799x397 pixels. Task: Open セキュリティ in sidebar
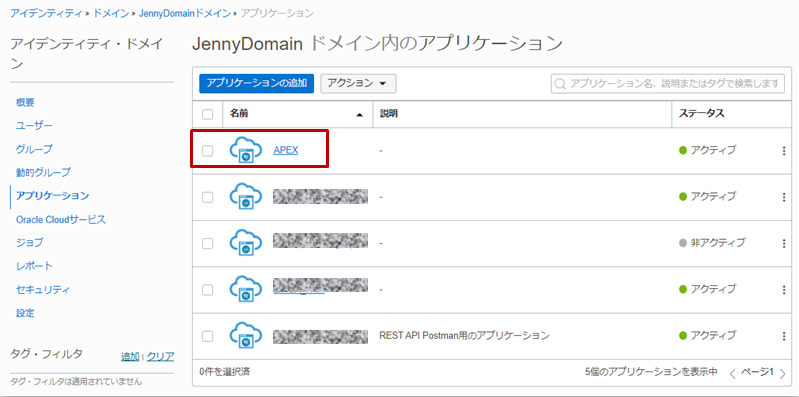43,289
